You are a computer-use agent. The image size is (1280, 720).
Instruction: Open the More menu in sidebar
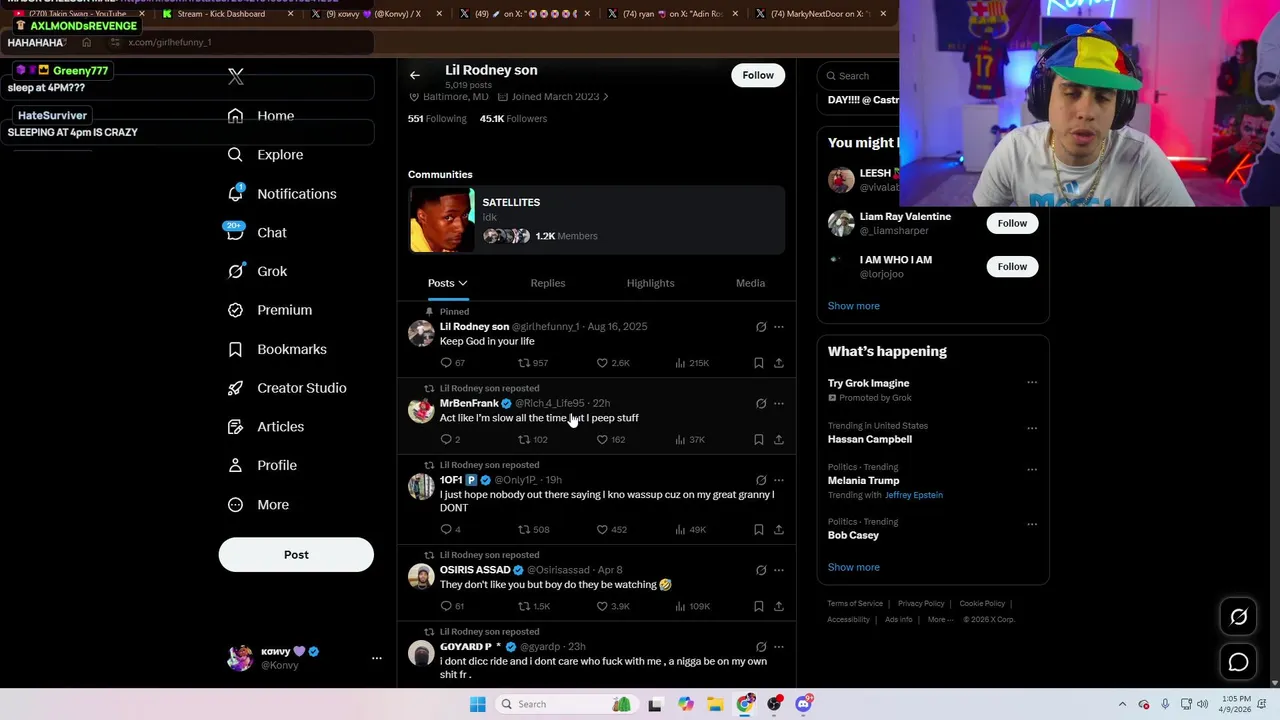258,505
